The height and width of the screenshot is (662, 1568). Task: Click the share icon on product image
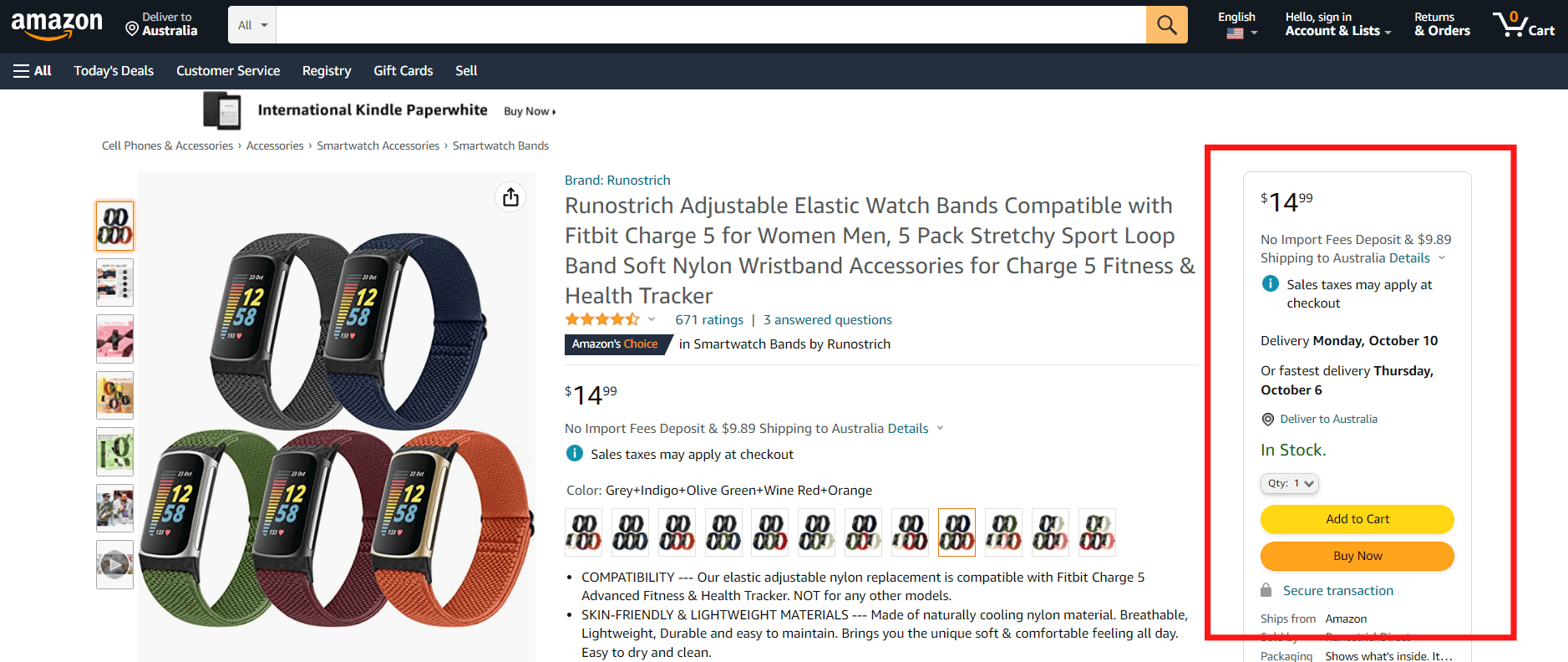(510, 197)
